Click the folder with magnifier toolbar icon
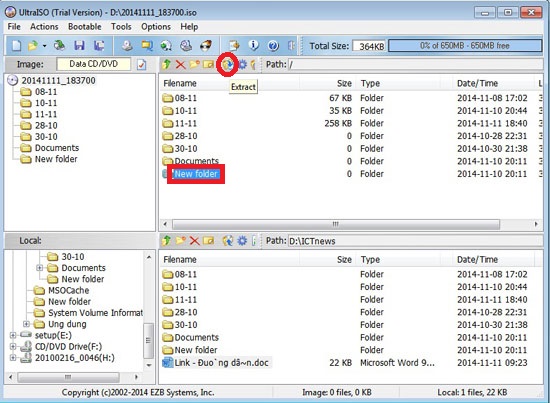550x403 pixels. 147,46
